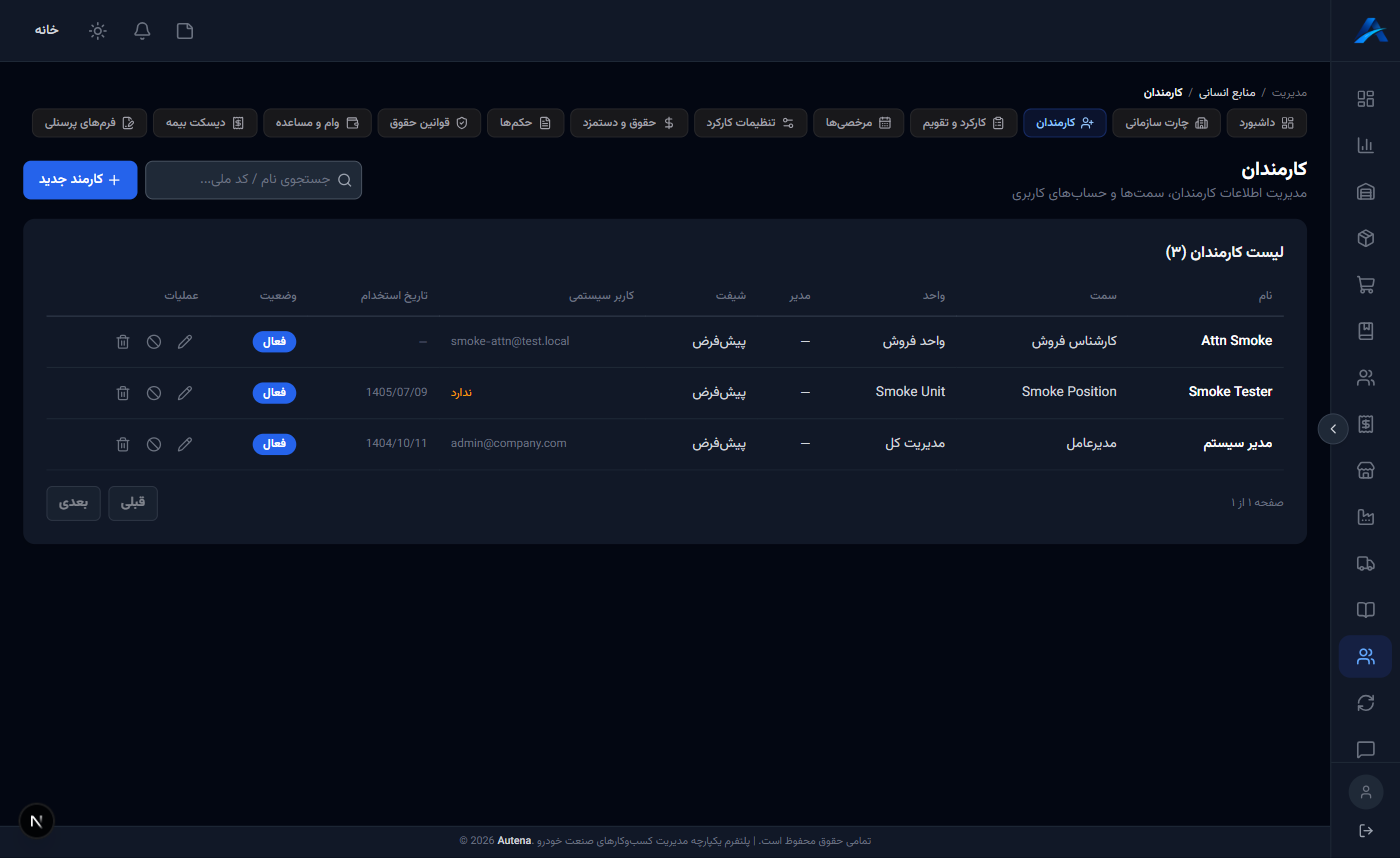
Task: Edit the Attn Smoke employee row
Action: pos(185,342)
